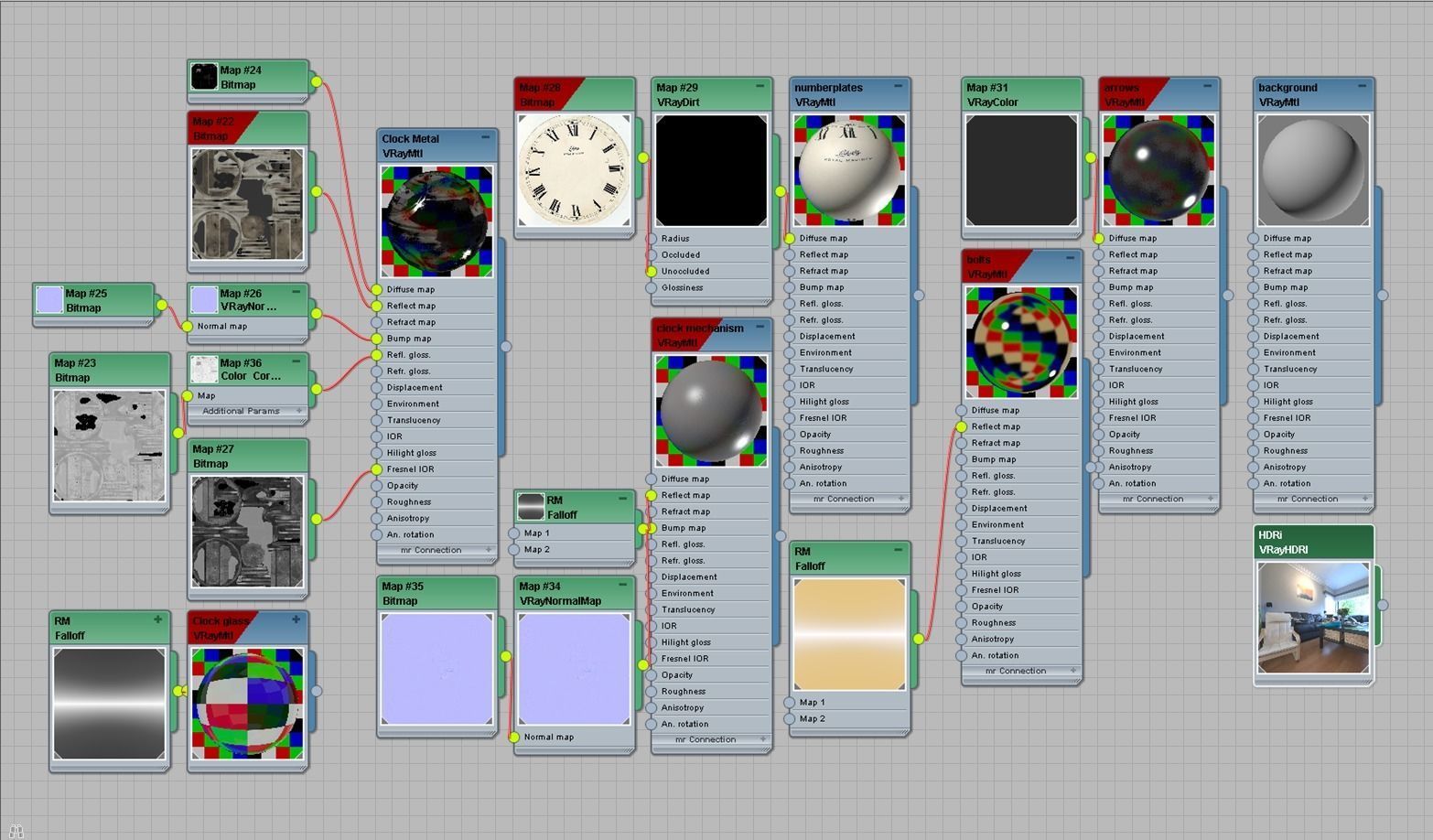Click the small Map #24 bitmap thumbnail icon

(x=203, y=77)
